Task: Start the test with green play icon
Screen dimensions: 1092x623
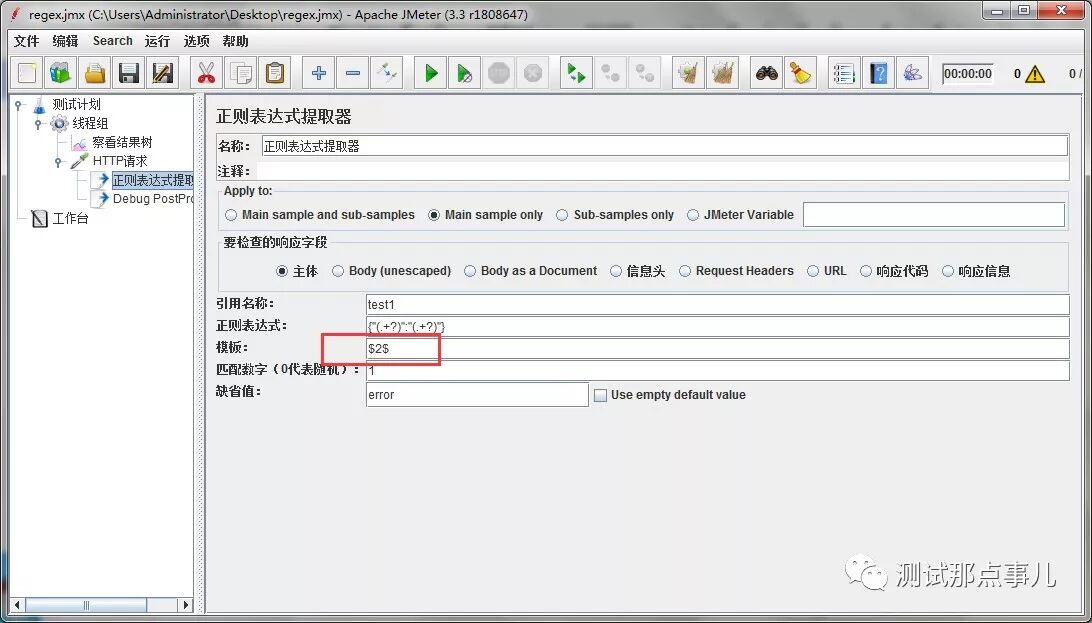Action: click(x=431, y=73)
